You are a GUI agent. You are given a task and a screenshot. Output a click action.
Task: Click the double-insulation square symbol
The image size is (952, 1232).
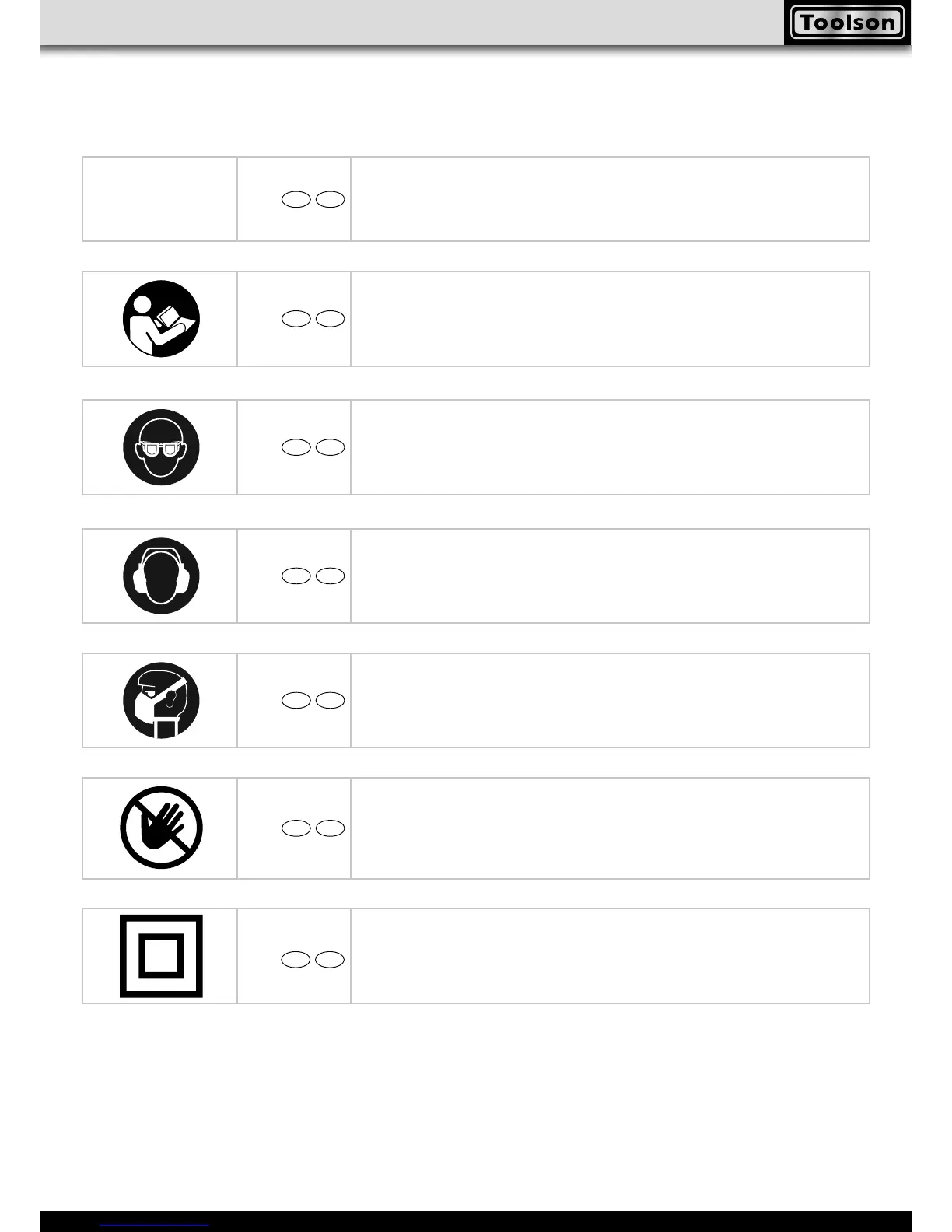[x=161, y=956]
